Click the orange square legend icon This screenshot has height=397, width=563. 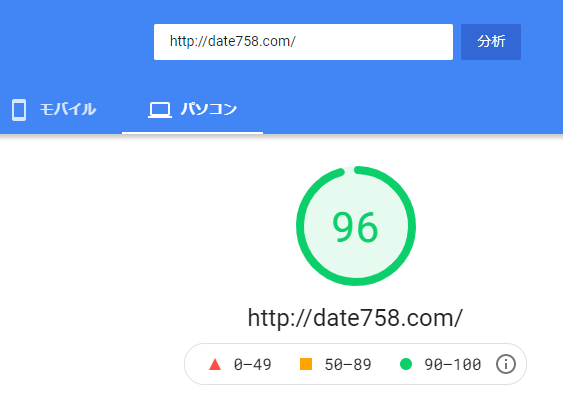click(x=306, y=364)
